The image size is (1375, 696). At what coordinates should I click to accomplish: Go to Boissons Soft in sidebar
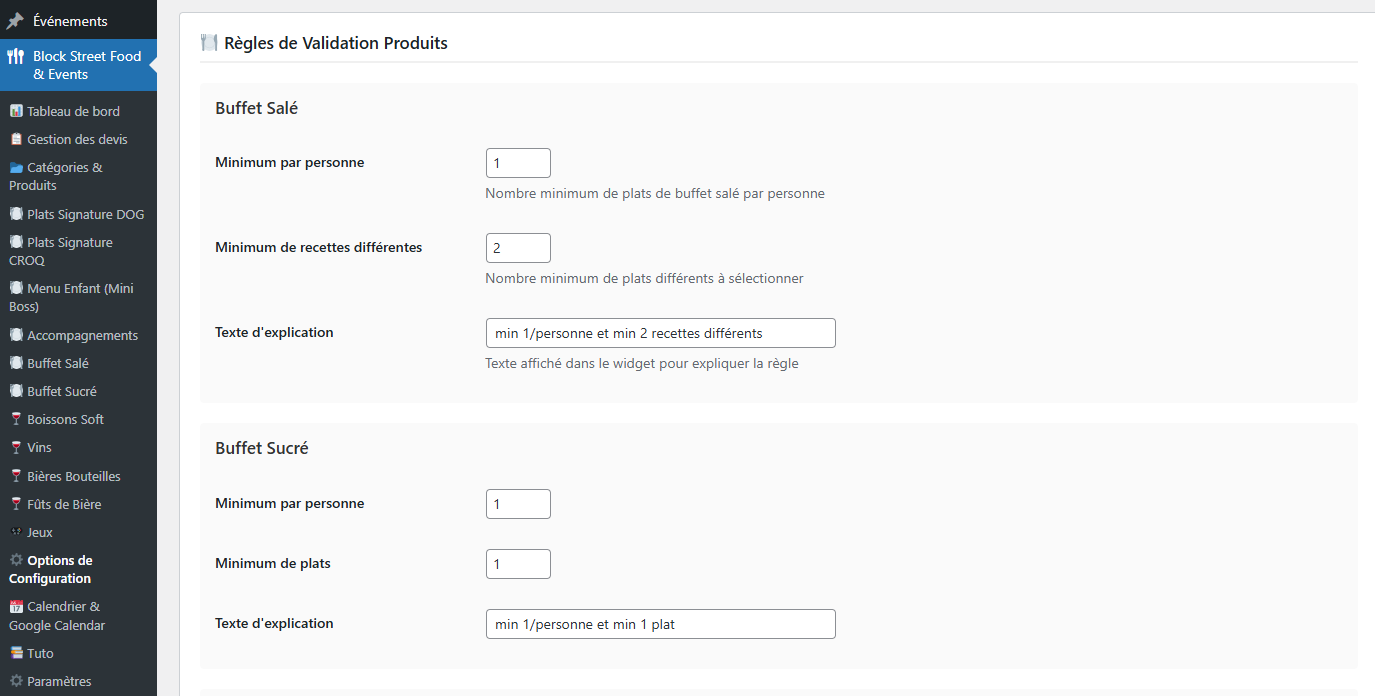65,420
